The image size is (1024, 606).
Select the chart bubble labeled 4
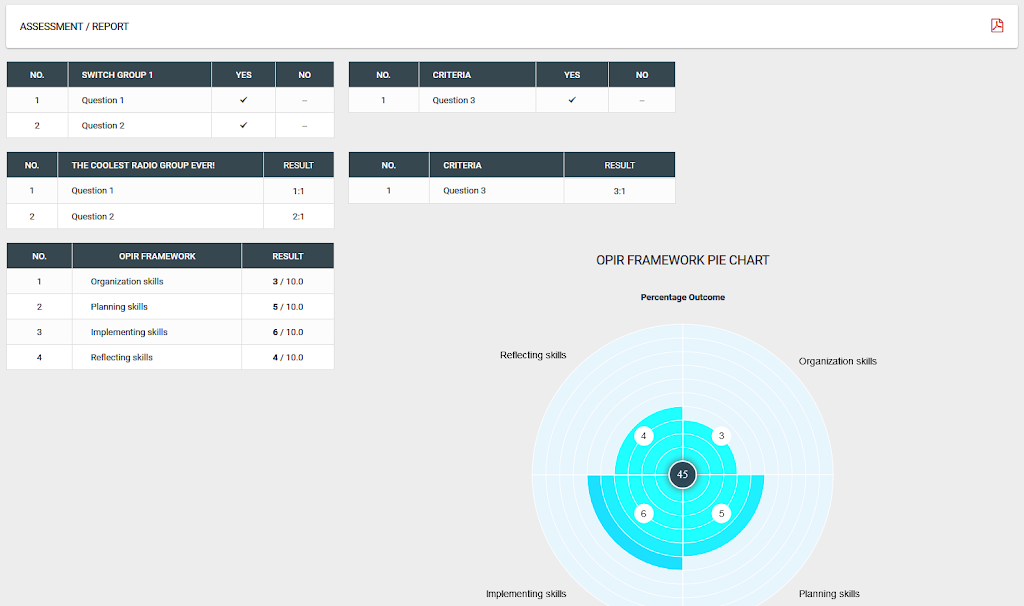pyautogui.click(x=644, y=436)
